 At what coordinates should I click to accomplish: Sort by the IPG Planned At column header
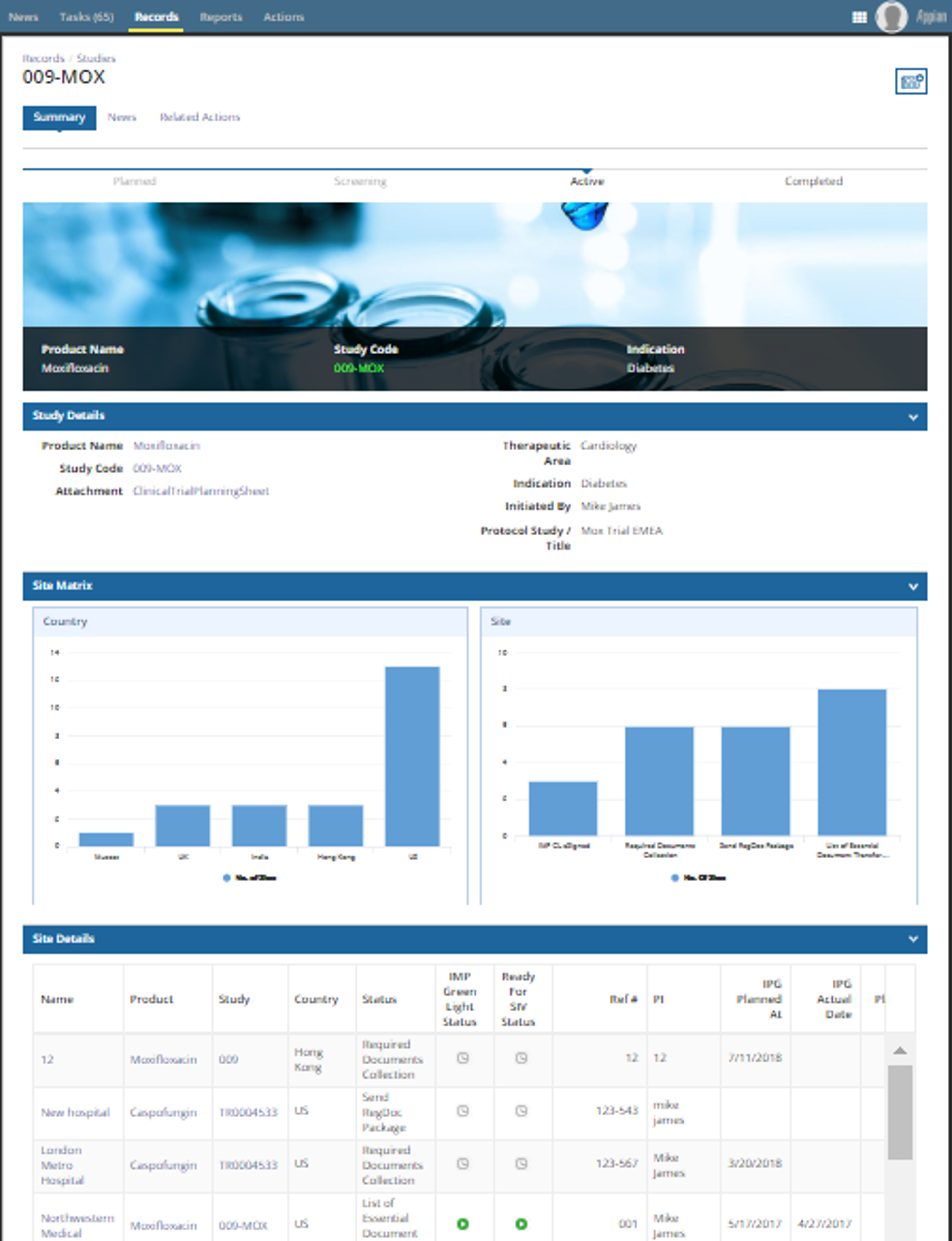pos(759,999)
